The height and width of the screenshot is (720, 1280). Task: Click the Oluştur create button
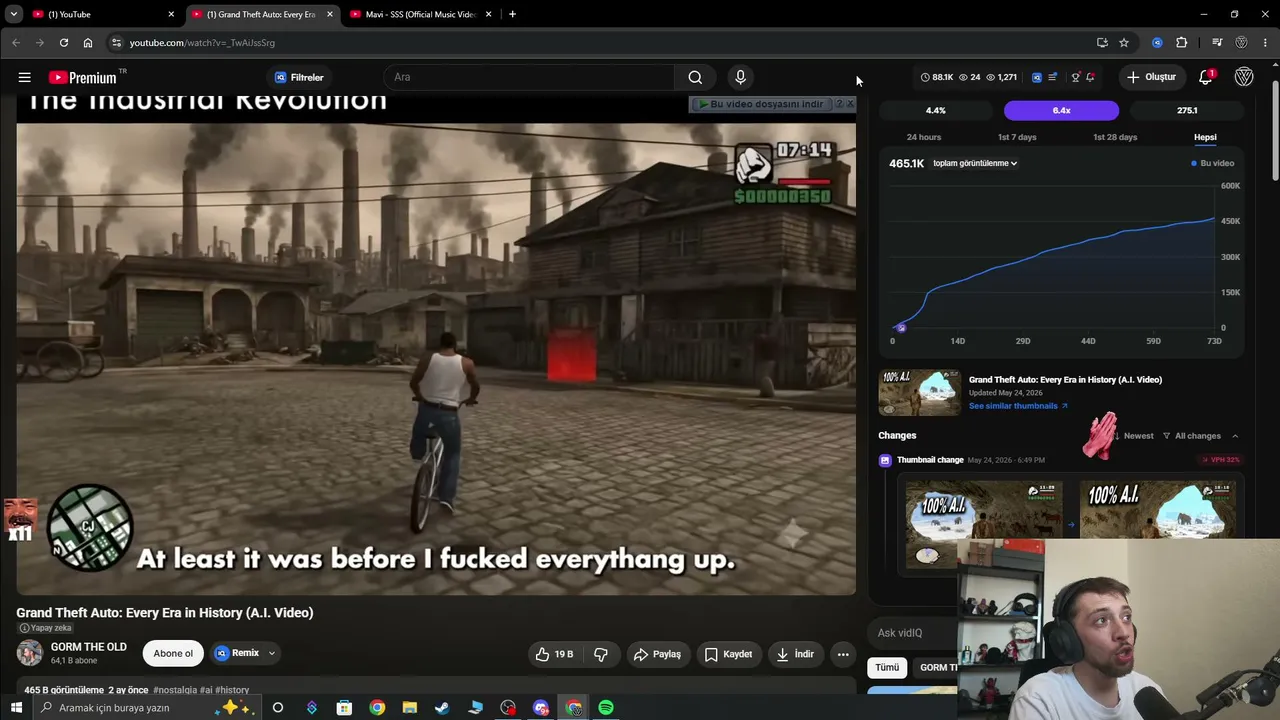(1152, 77)
